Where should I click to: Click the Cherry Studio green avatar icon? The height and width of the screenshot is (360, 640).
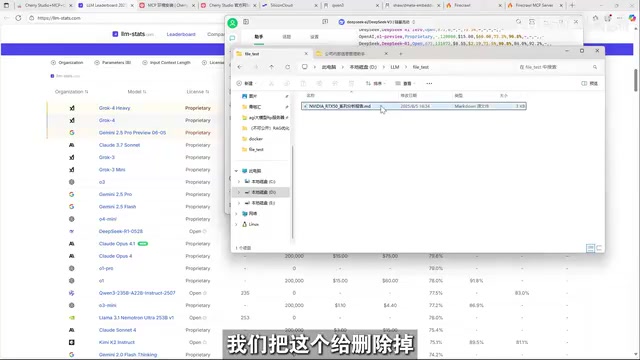pyautogui.click(x=232, y=23)
